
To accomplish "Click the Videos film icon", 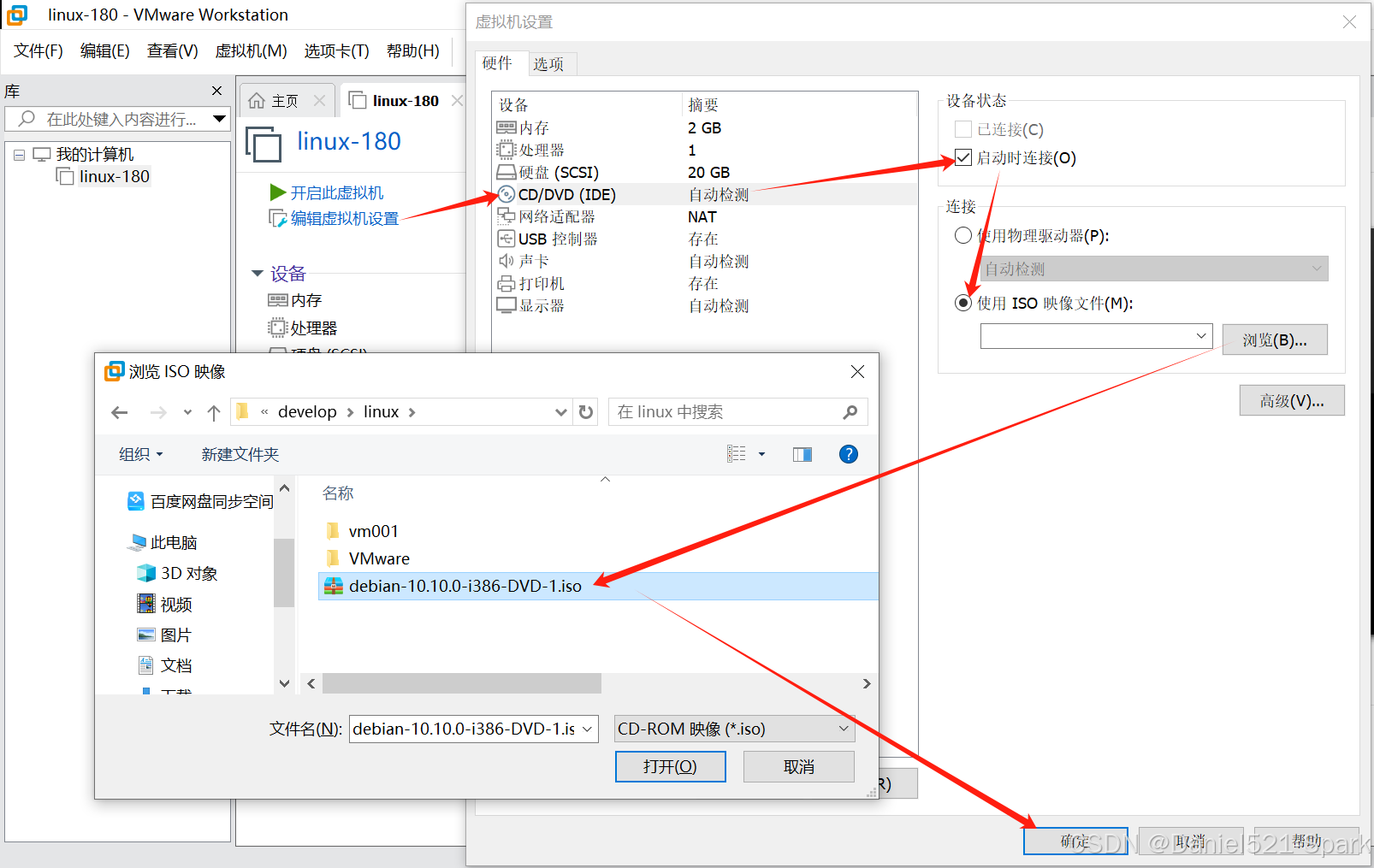I will tap(146, 604).
